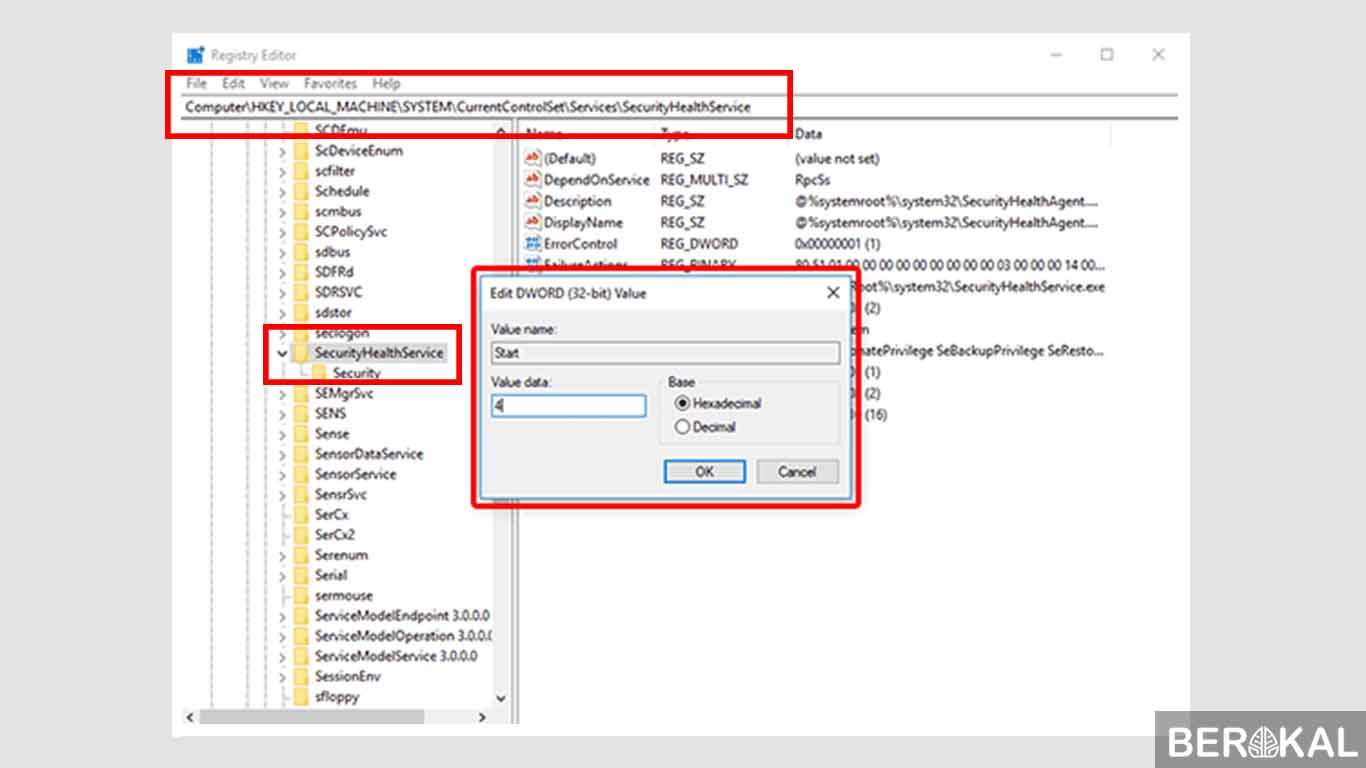
Task: Click the REG_MULTI_SZ type cell
Action: tap(704, 180)
